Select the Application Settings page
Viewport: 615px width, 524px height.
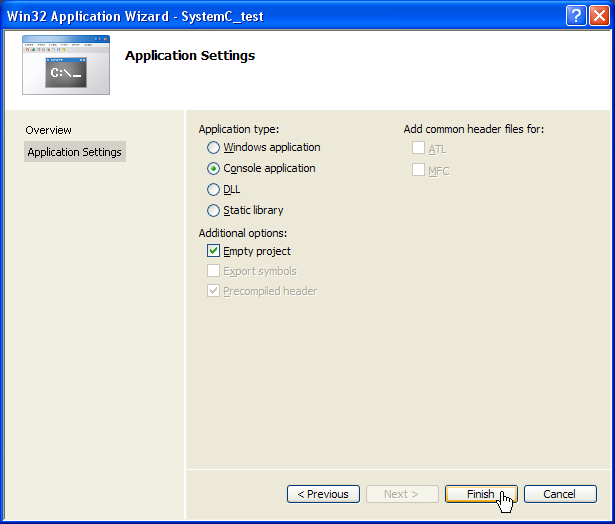pyautogui.click(x=75, y=152)
